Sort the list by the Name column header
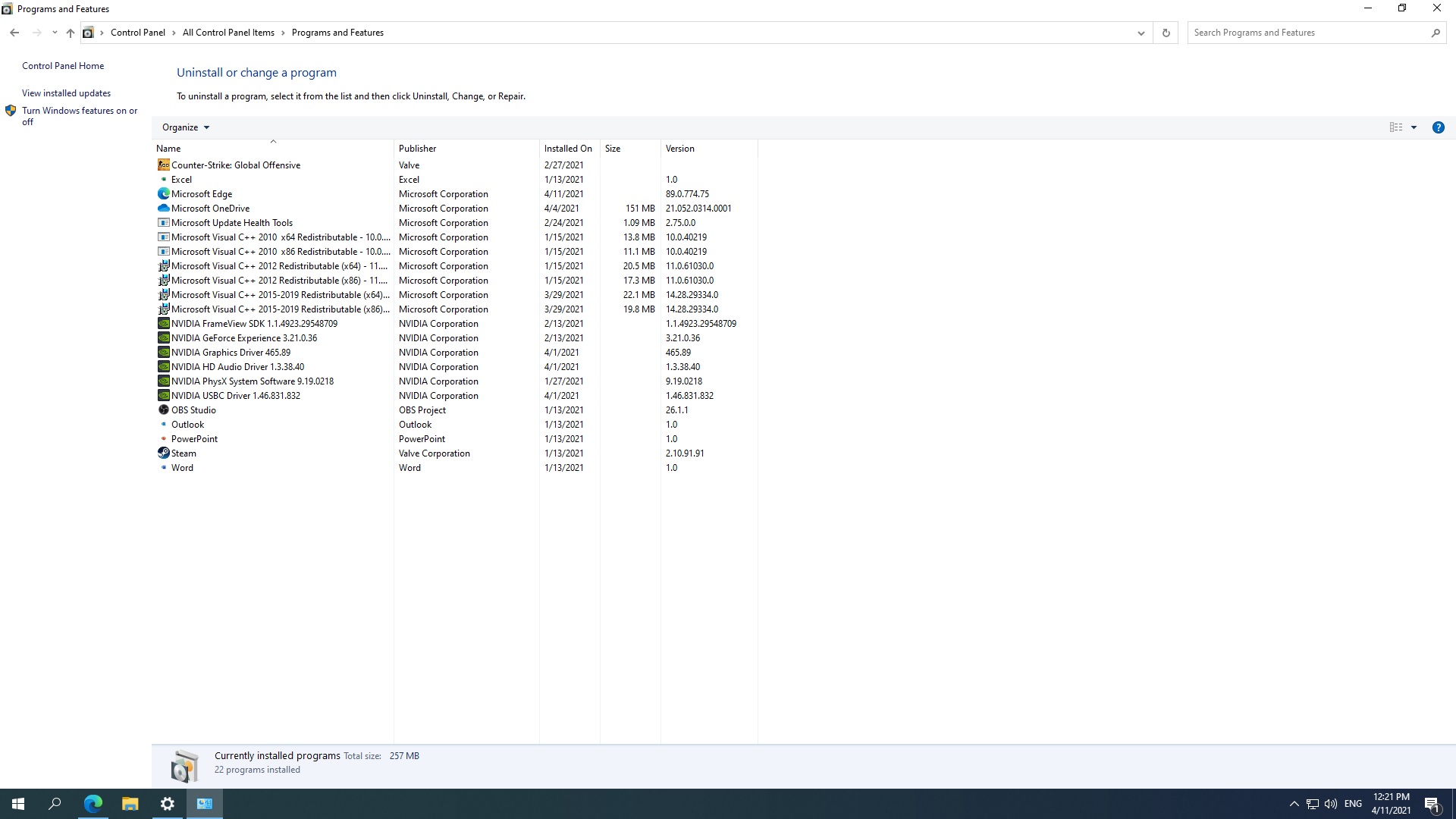1456x819 pixels. click(273, 148)
